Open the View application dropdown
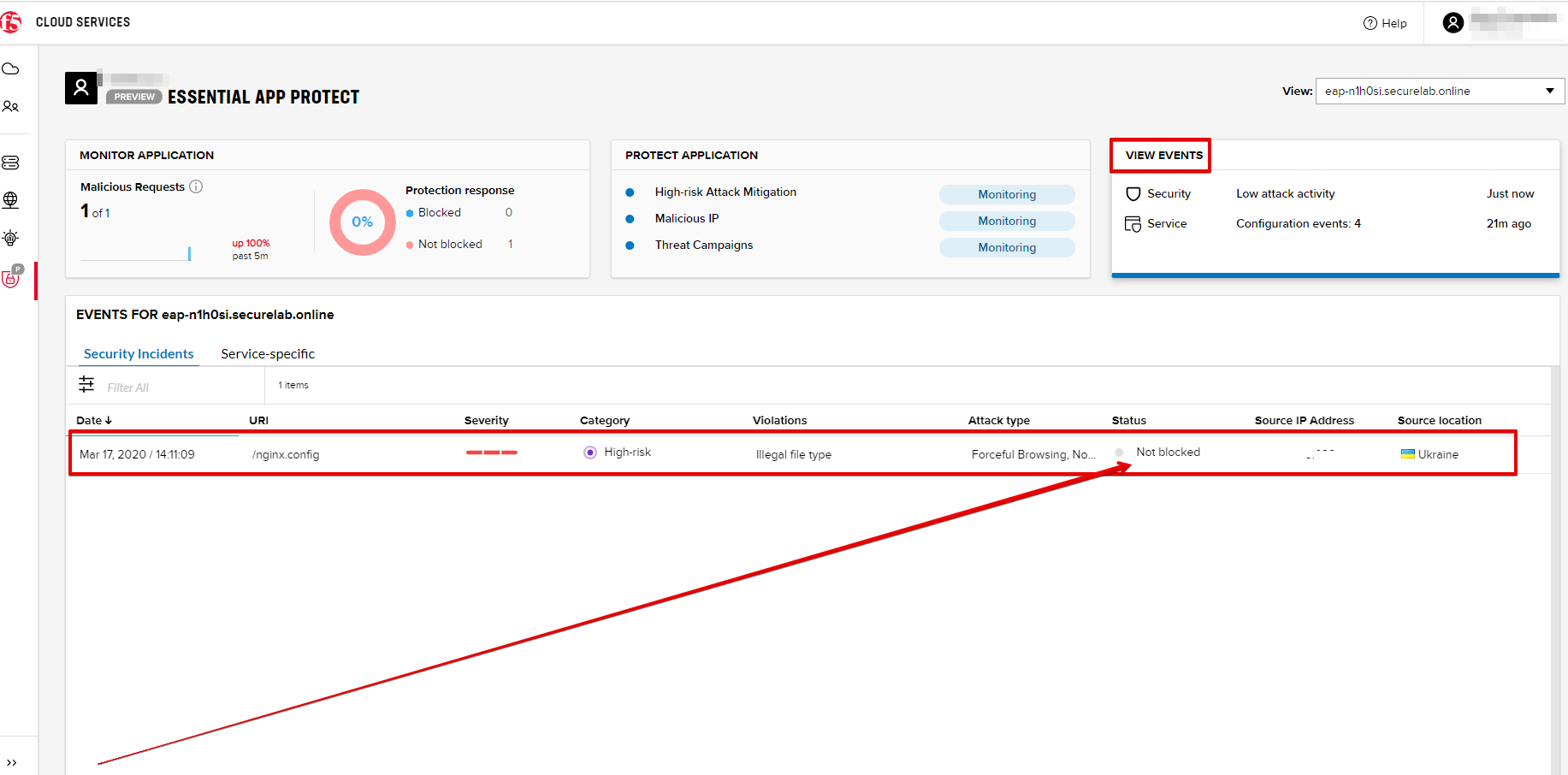This screenshot has width=1568, height=775. 1440,92
